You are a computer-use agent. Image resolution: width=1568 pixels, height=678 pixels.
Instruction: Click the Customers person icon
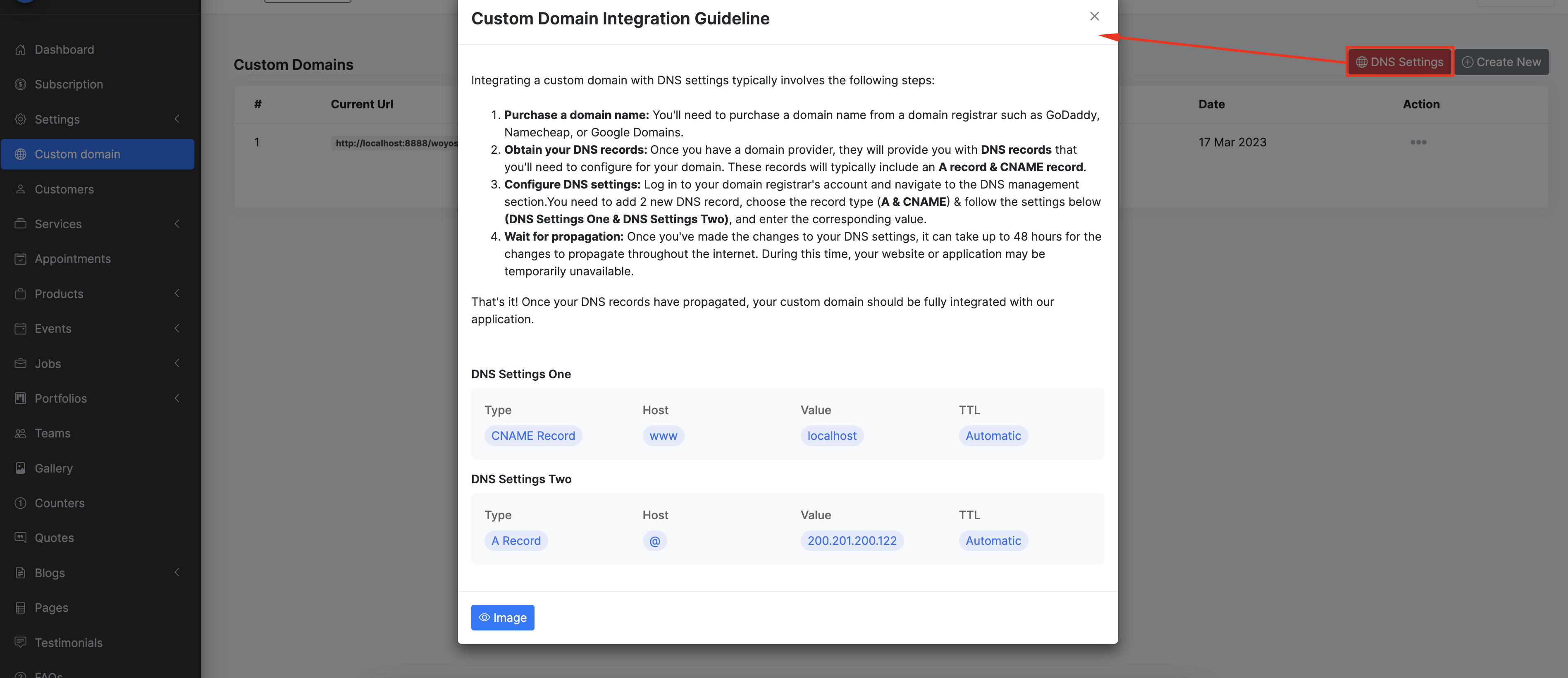click(x=21, y=189)
